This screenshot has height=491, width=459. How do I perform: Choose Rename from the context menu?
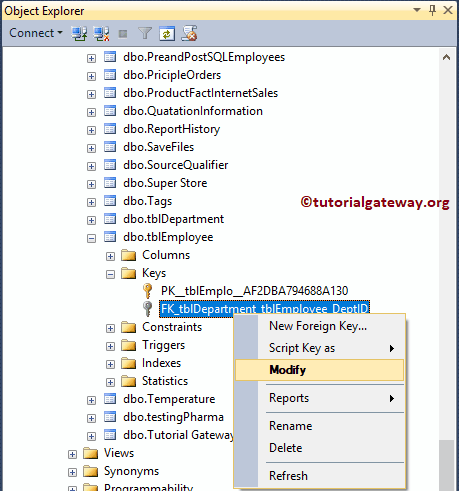coord(319,426)
